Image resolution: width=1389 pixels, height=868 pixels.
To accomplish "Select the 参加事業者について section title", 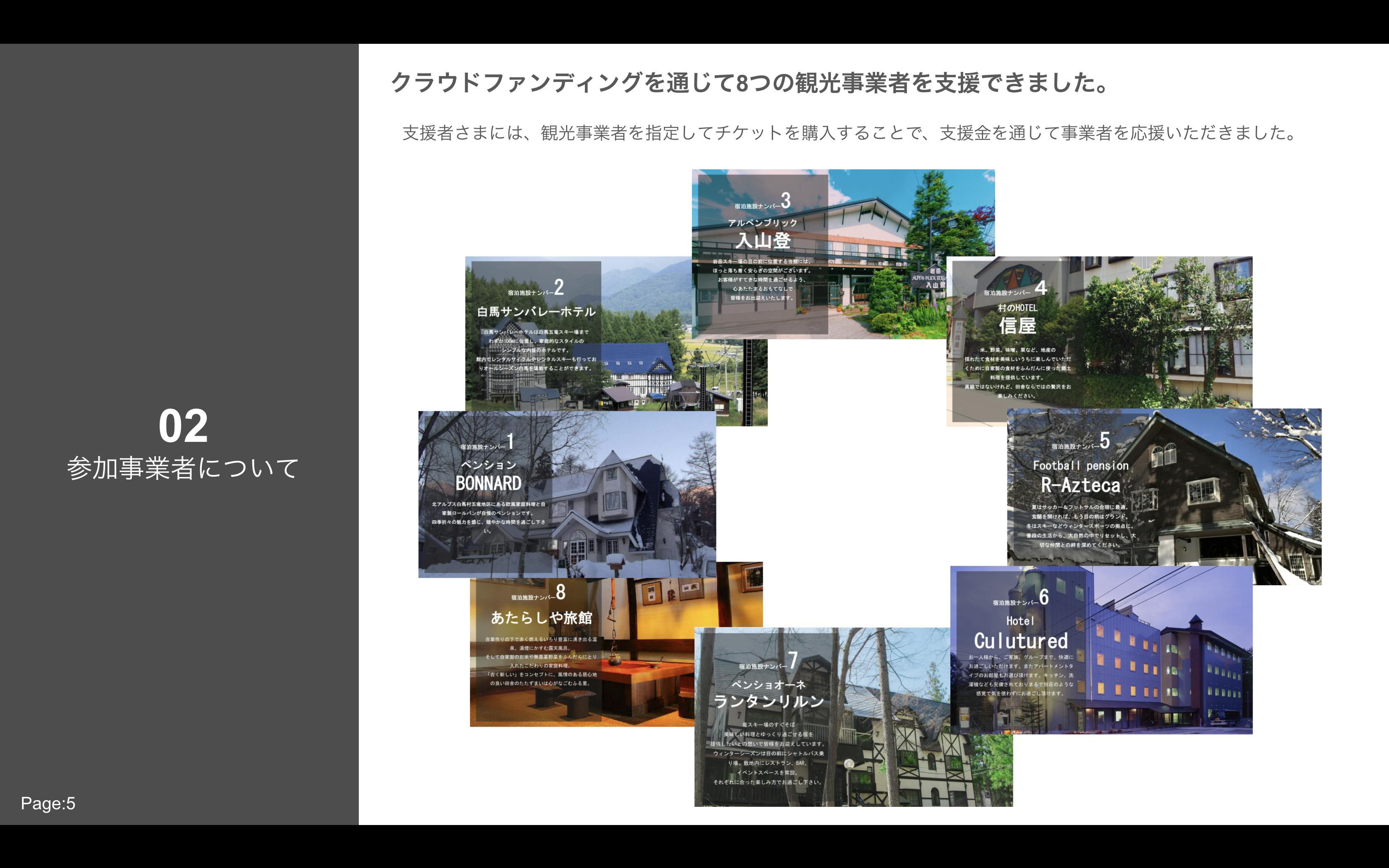I will coord(183,468).
